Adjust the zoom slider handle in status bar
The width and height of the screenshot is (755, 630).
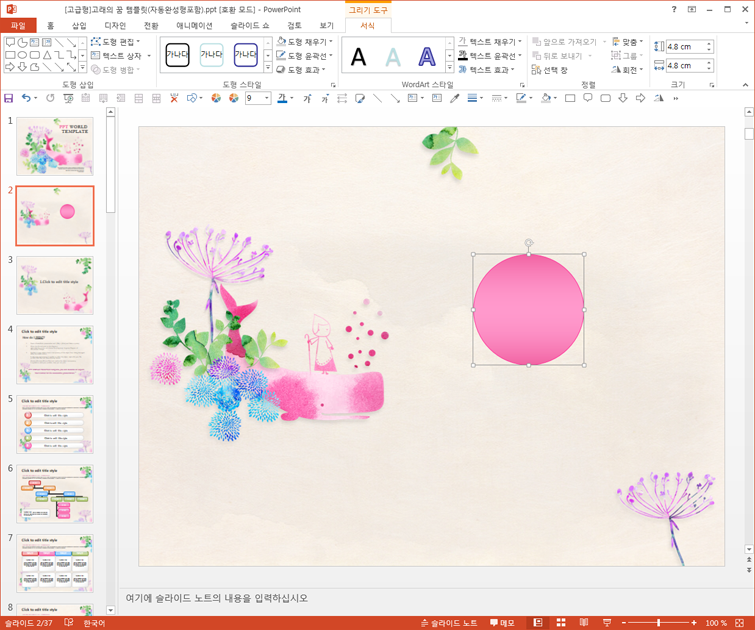point(658,623)
